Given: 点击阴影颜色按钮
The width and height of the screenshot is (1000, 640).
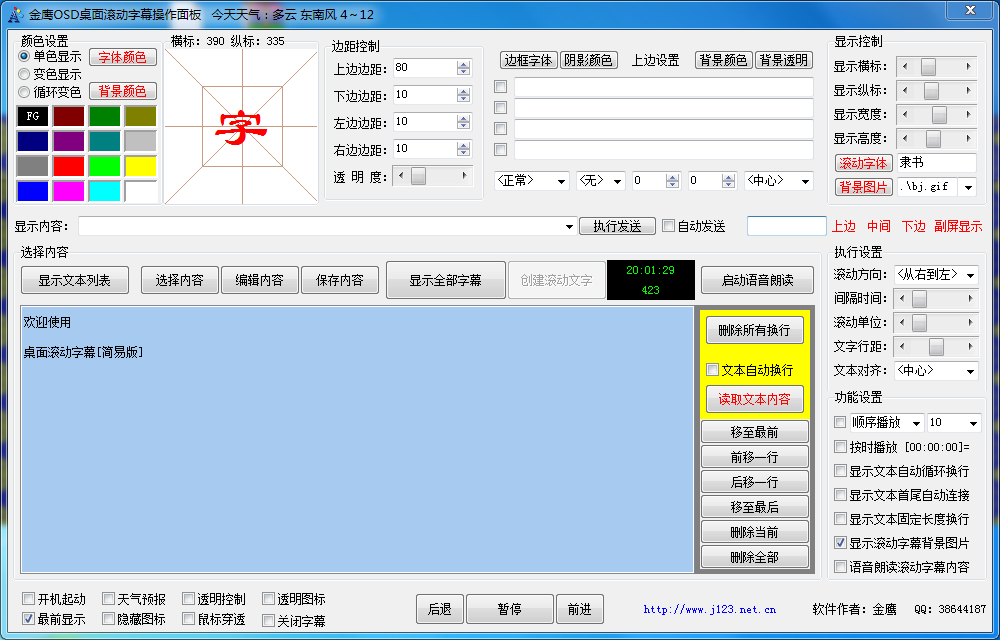Looking at the screenshot, I should click(589, 59).
